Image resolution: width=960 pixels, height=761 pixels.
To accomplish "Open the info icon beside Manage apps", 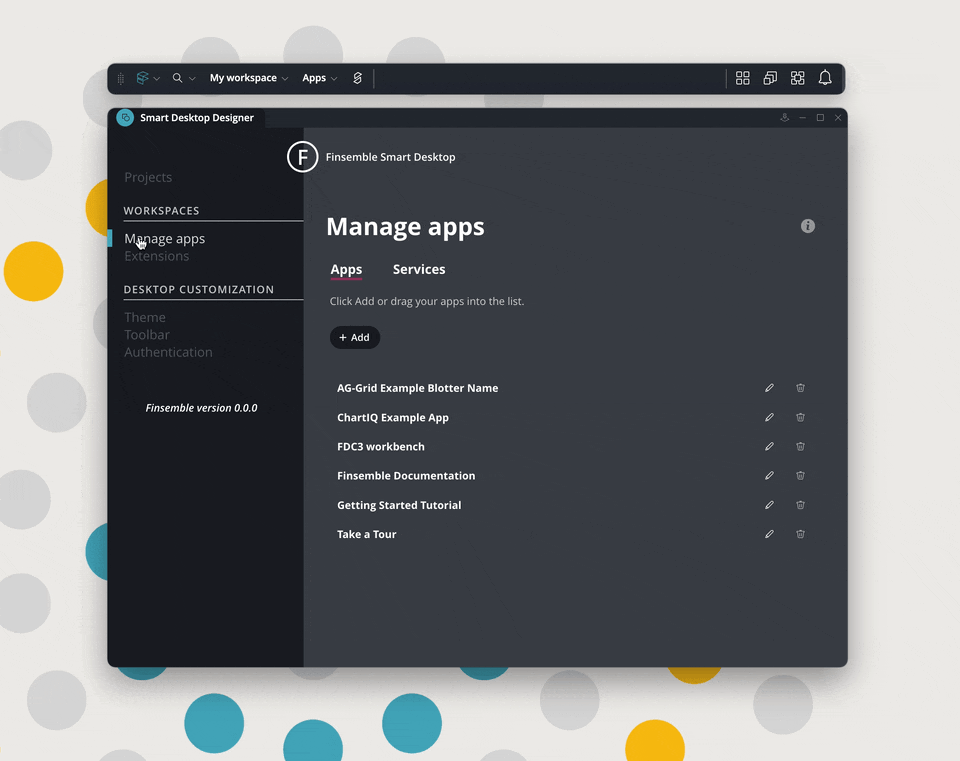I will (x=808, y=226).
